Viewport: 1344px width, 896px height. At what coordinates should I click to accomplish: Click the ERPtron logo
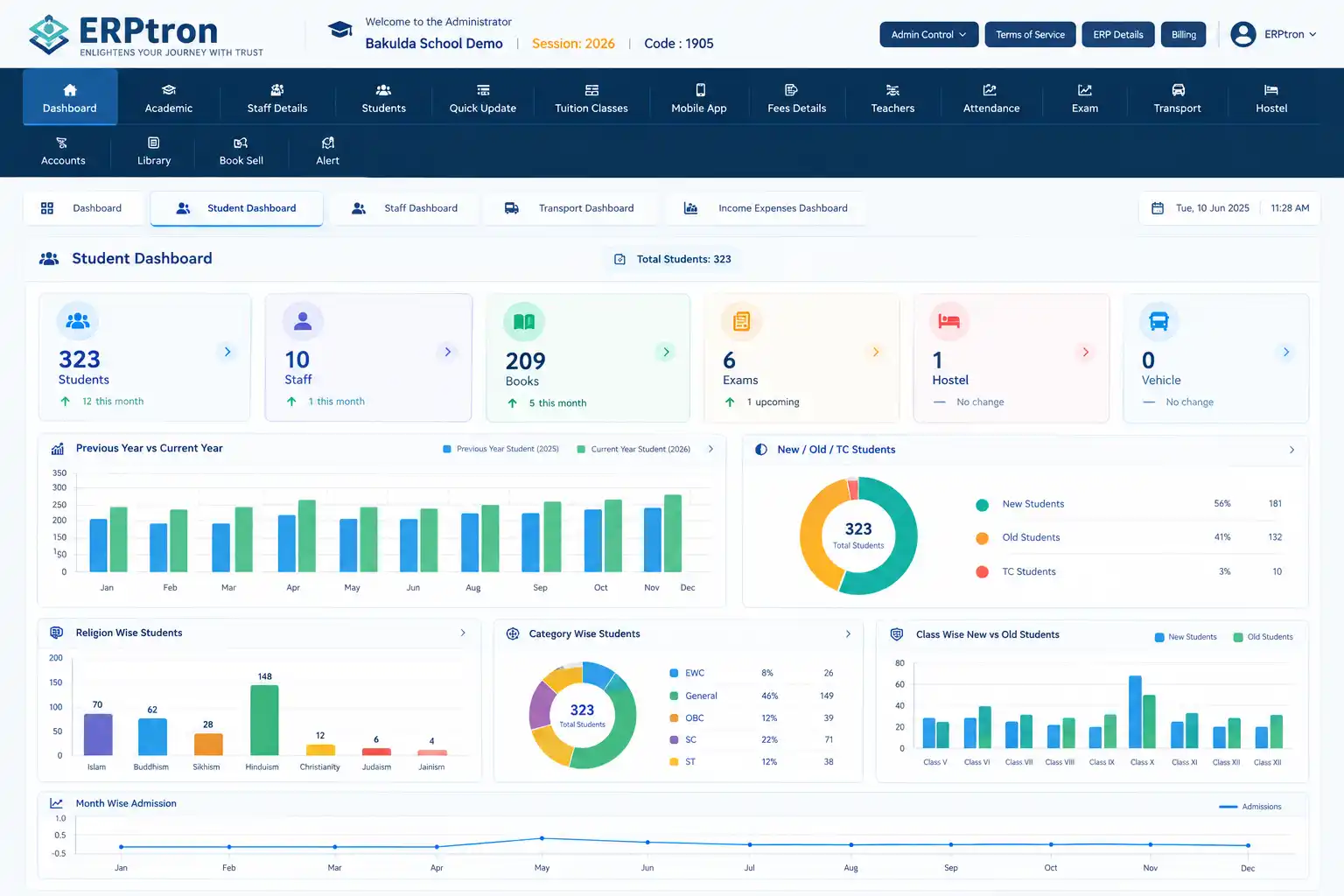click(146, 35)
